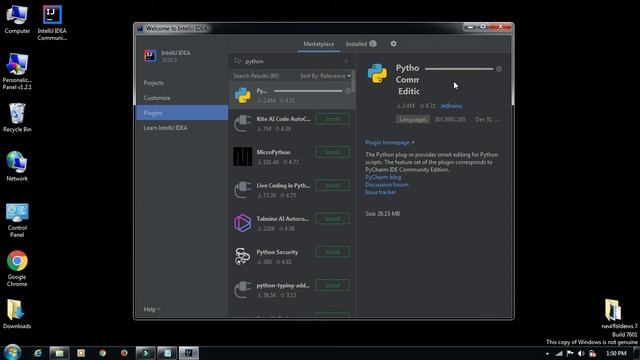Launch Internet Explorer from taskbar
This screenshot has height=360, width=640.
(x=38, y=353)
